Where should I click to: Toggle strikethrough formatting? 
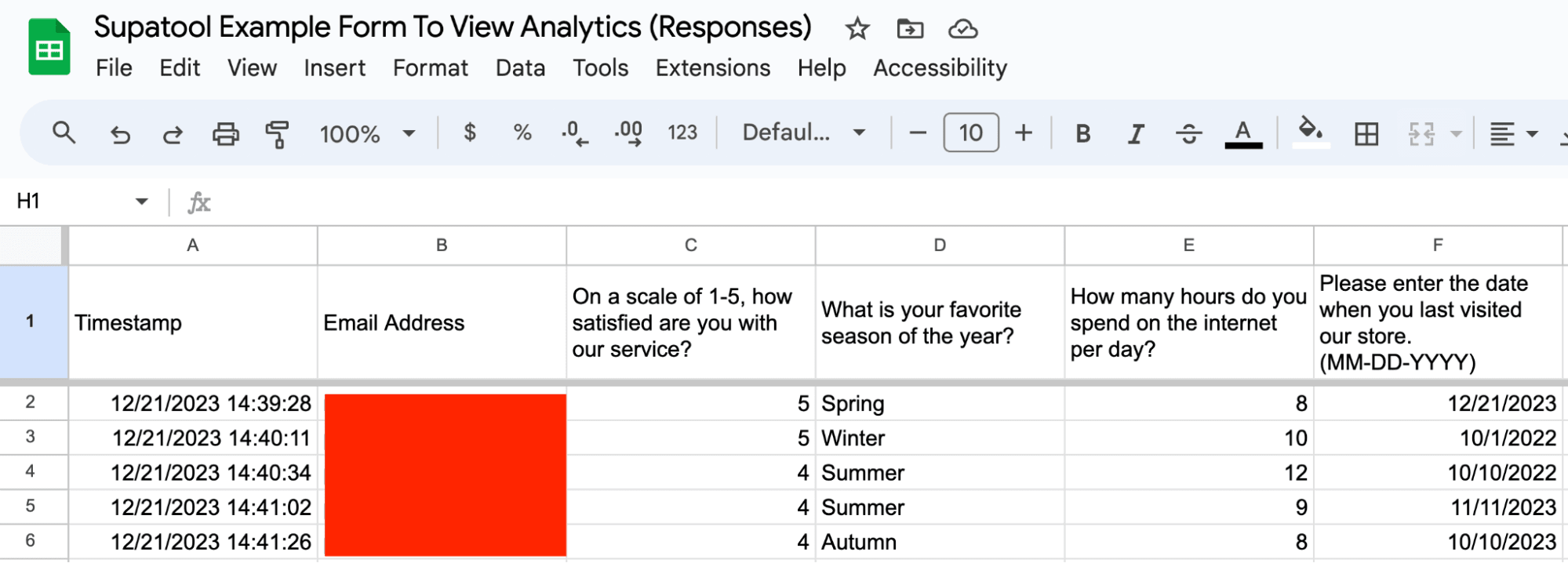tap(1188, 133)
